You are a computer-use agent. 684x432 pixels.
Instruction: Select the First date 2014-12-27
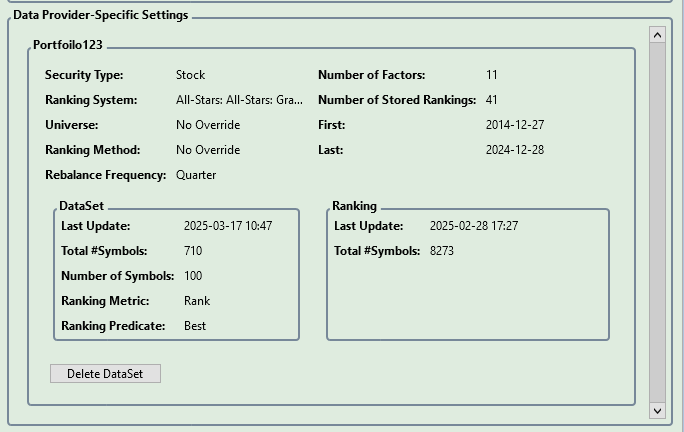(515, 125)
